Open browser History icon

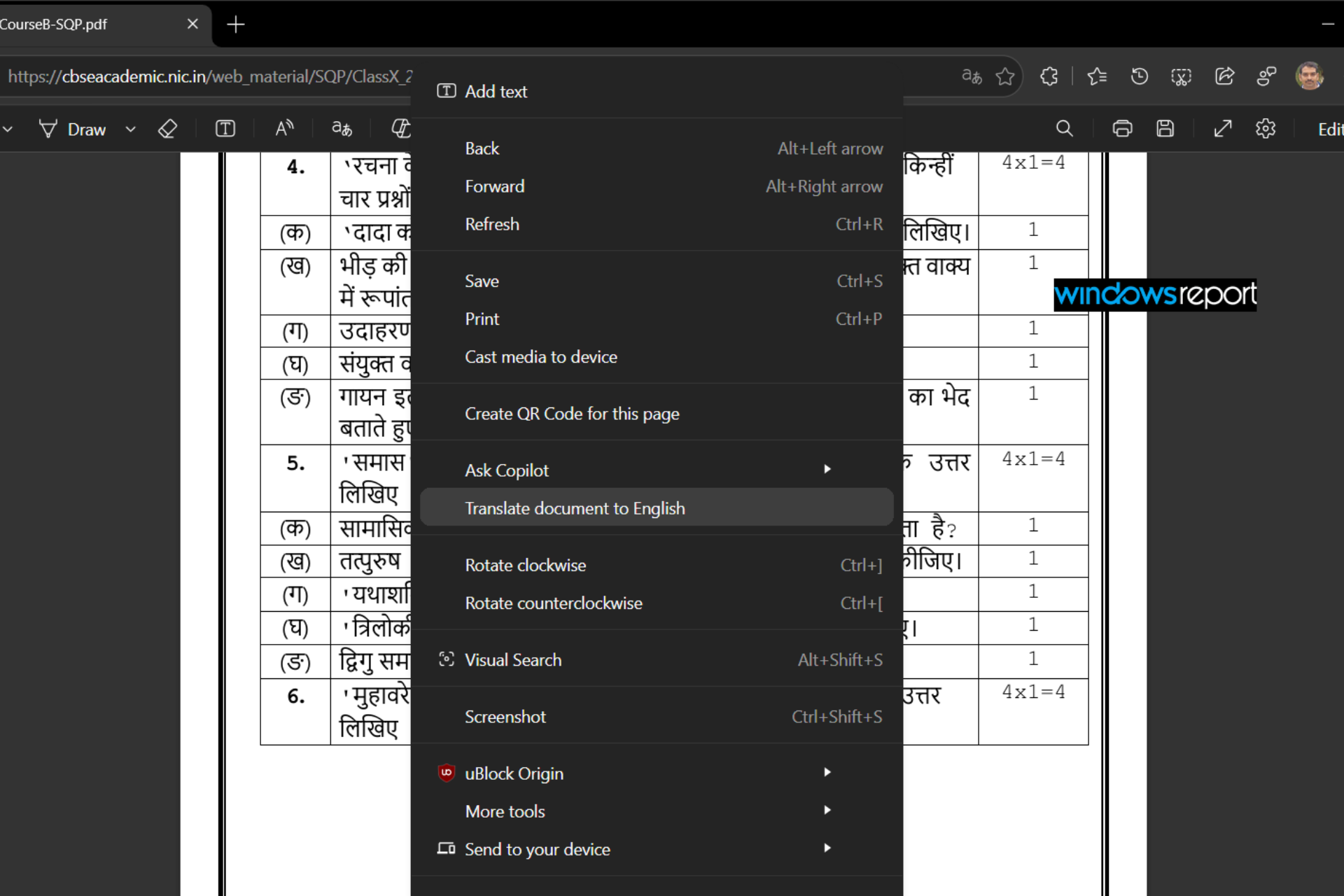(x=1140, y=76)
